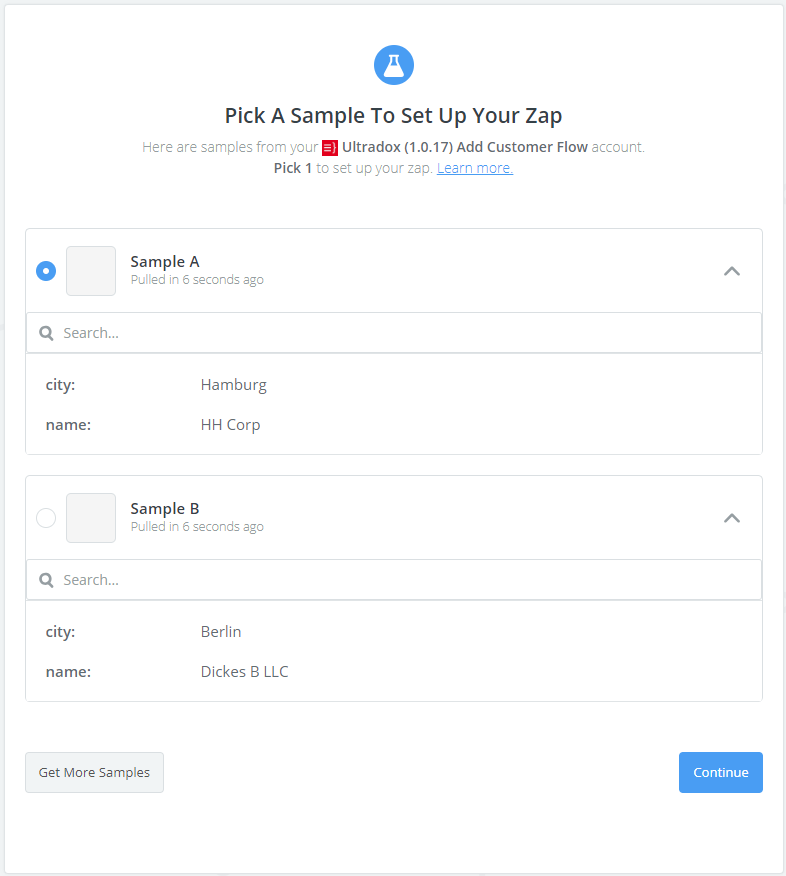Viewport: 786px width, 876px height.
Task: Click Sample A search magnifier icon
Action: (x=46, y=333)
